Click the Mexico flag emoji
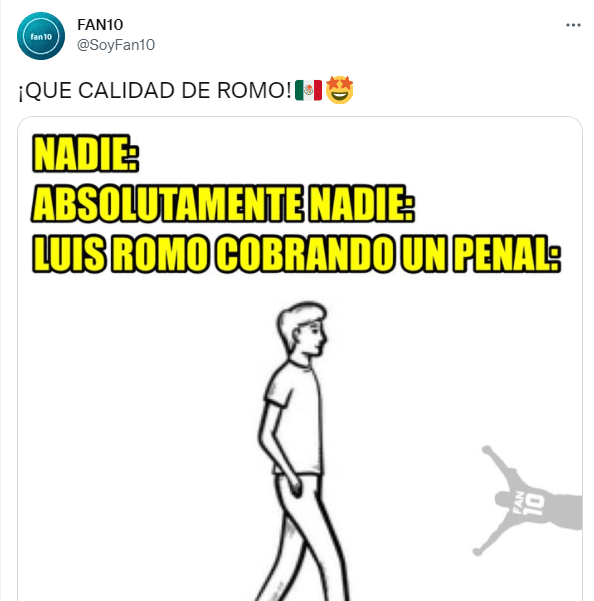The width and height of the screenshot is (594, 601). (x=308, y=90)
